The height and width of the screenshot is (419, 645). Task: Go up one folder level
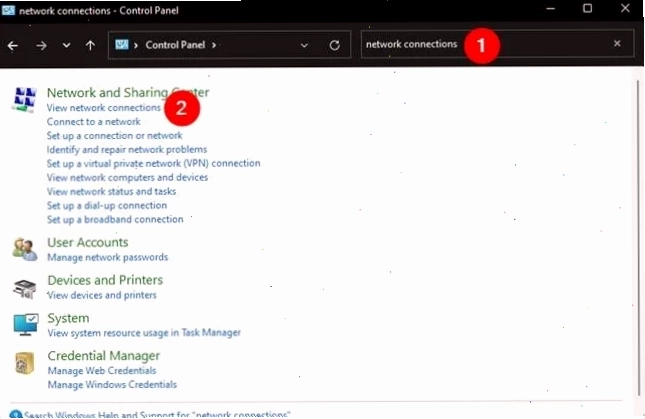click(90, 45)
